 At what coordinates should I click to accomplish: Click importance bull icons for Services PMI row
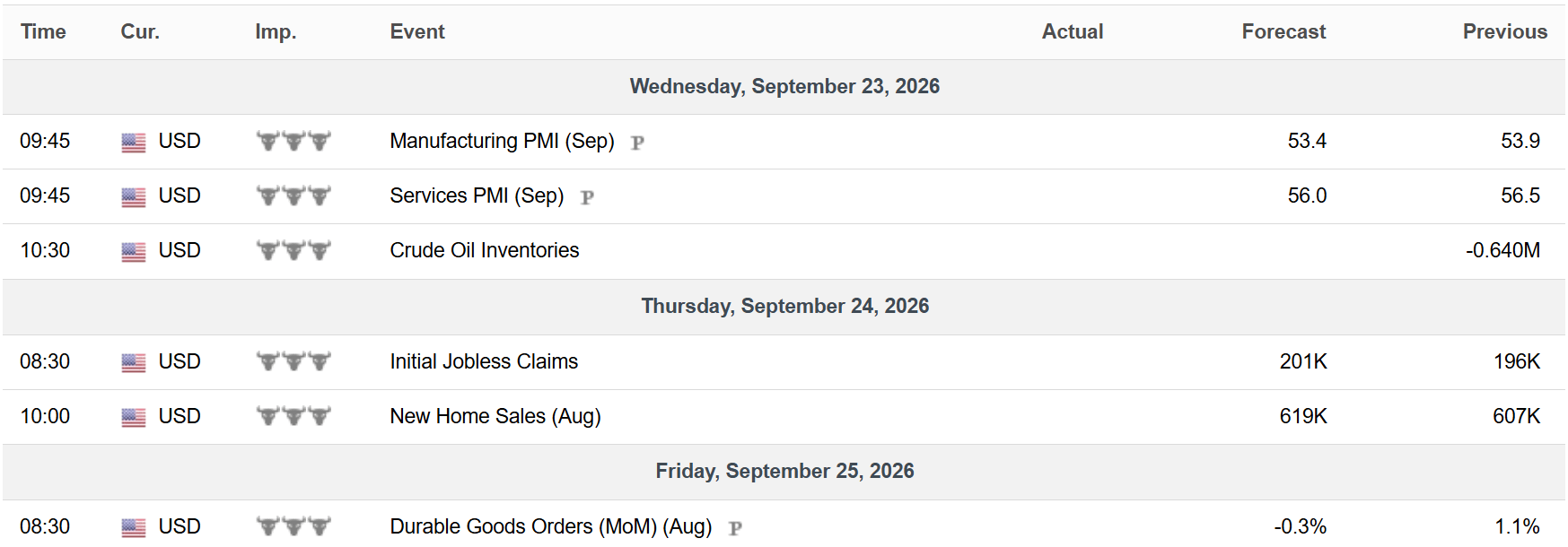(293, 195)
